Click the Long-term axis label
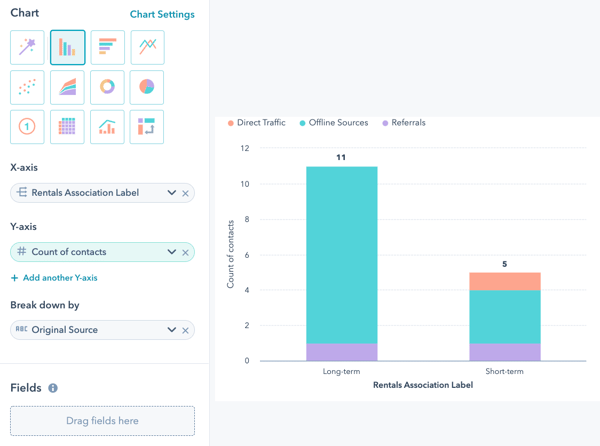Image resolution: width=600 pixels, height=446 pixels. (x=341, y=371)
